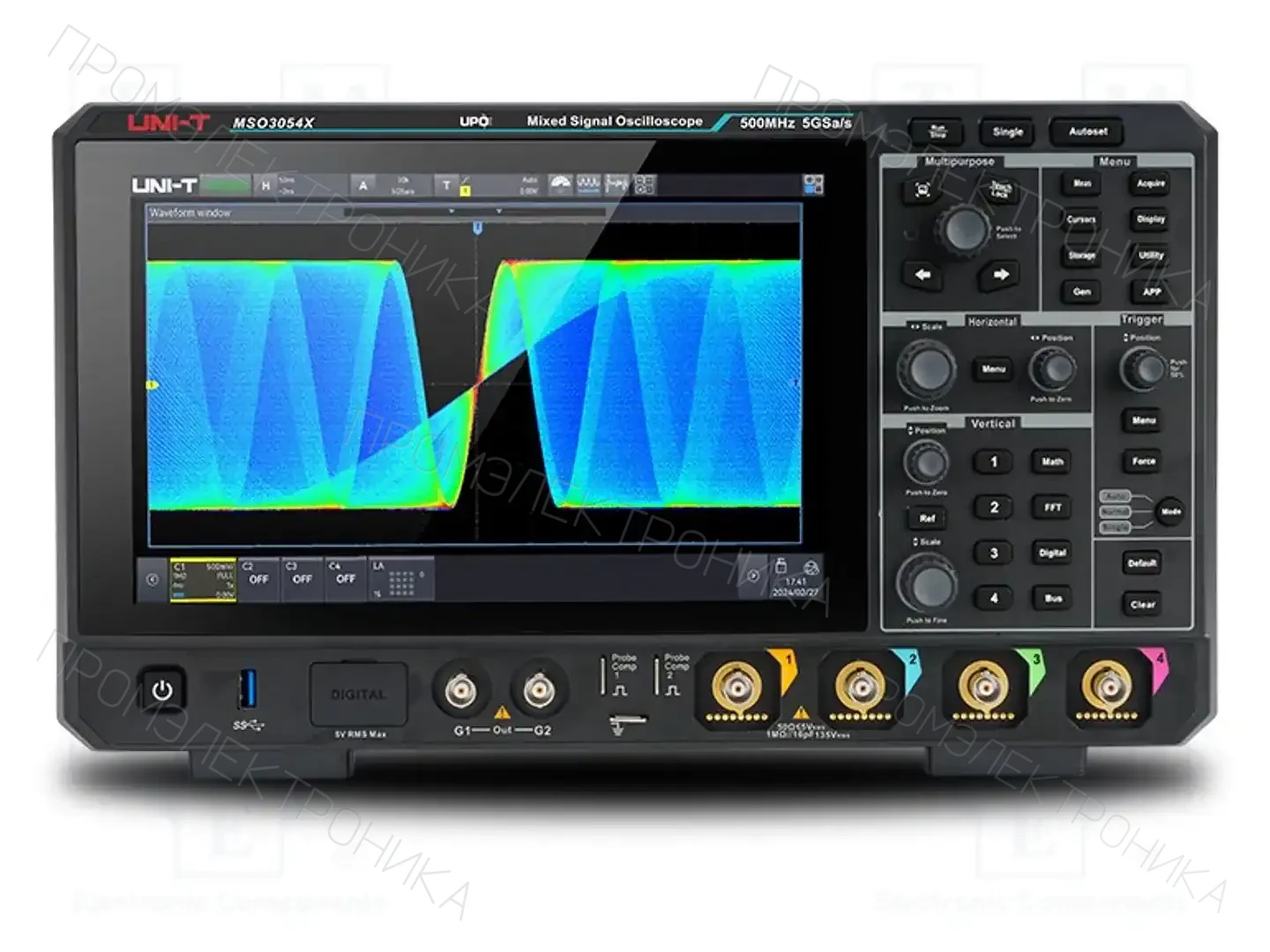Tap the right scroll arrow near the clock
This screenshot has height=952, width=1270.
click(752, 576)
